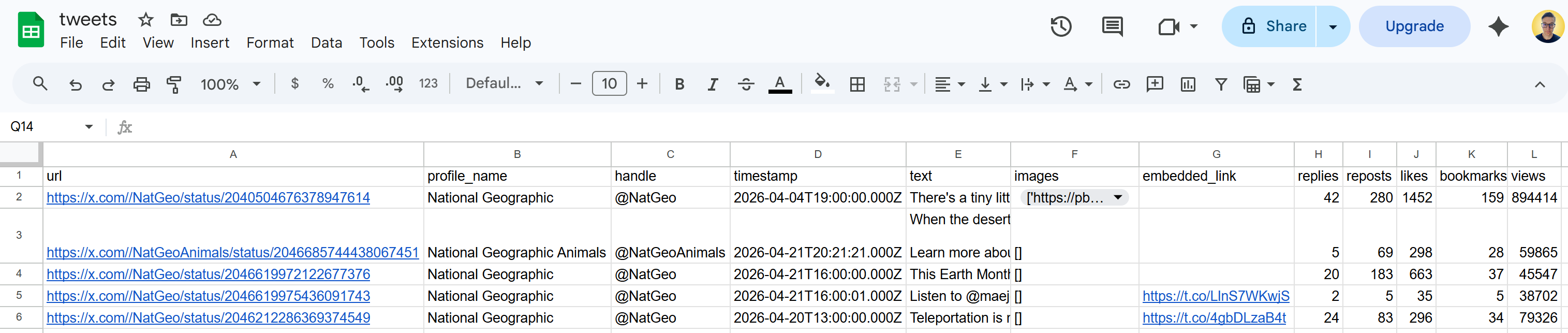Open the Gemini sparkle icon
This screenshot has width=1568, height=333.
click(x=1498, y=26)
